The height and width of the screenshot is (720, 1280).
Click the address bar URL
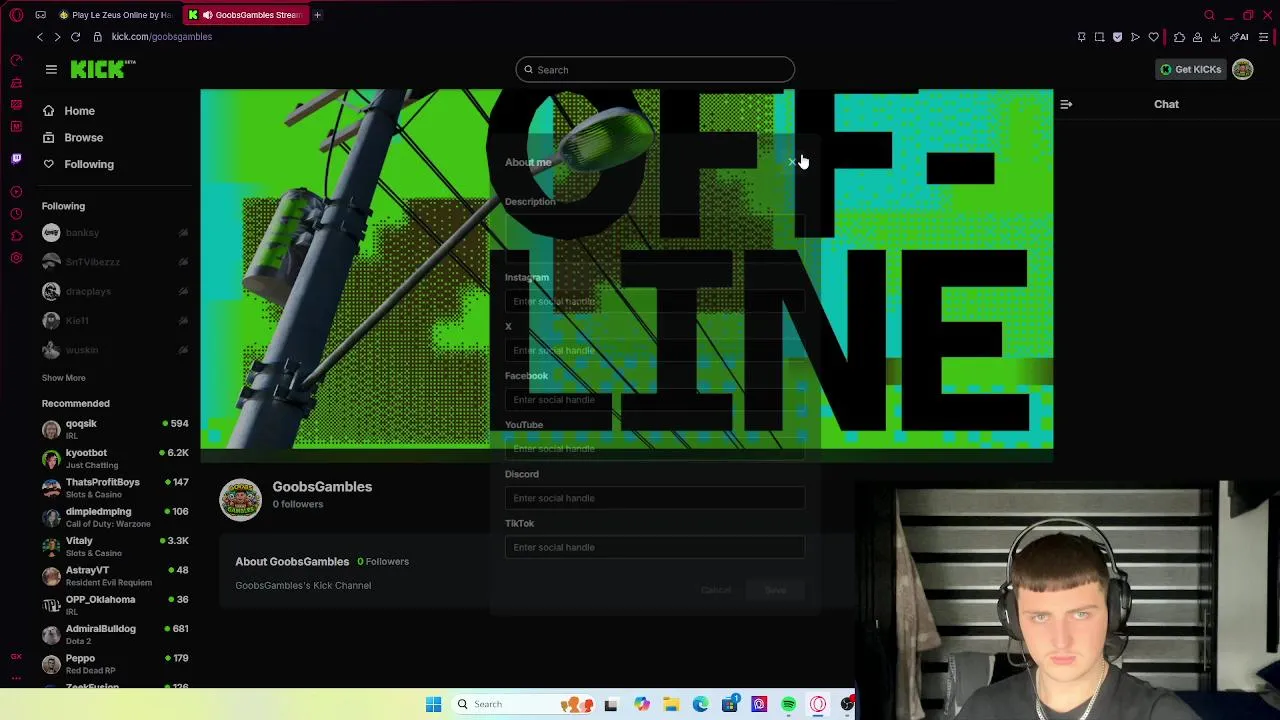(x=161, y=37)
